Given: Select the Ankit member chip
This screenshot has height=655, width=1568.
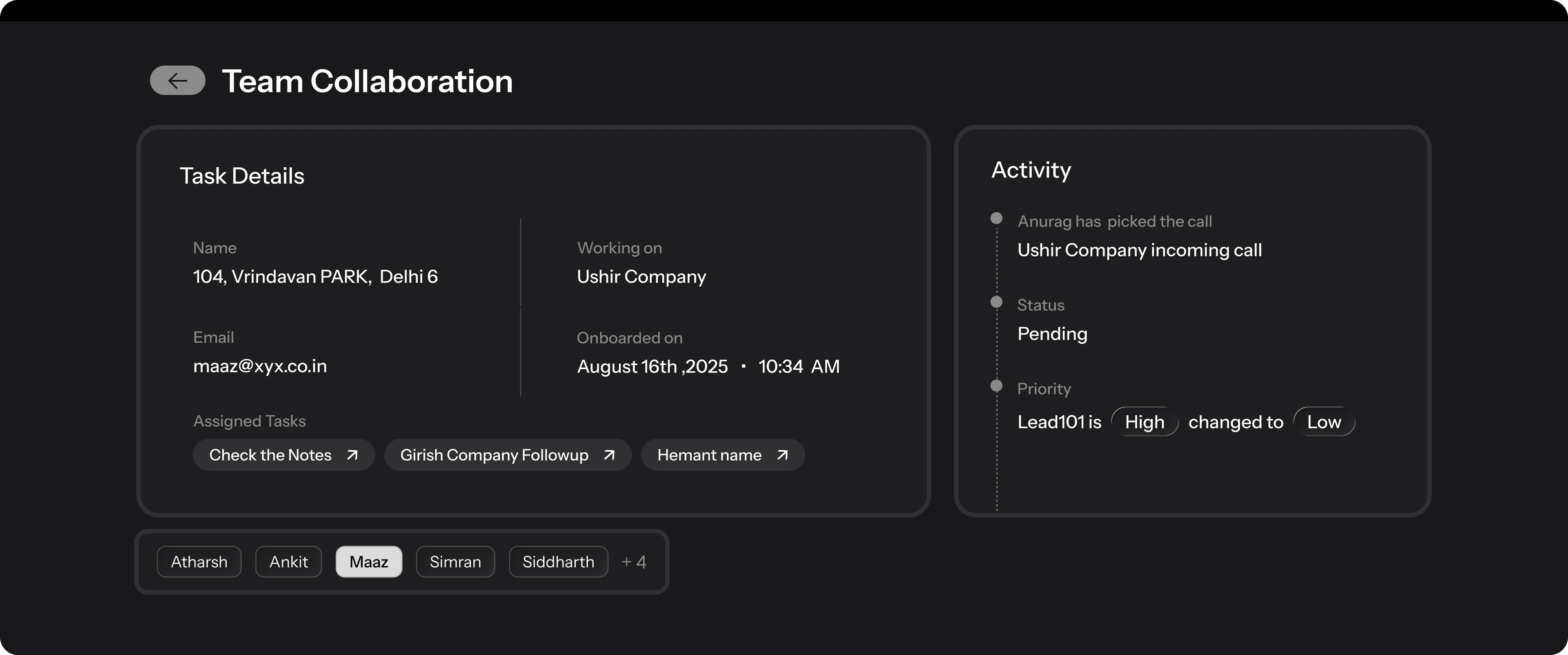Looking at the screenshot, I should (288, 562).
